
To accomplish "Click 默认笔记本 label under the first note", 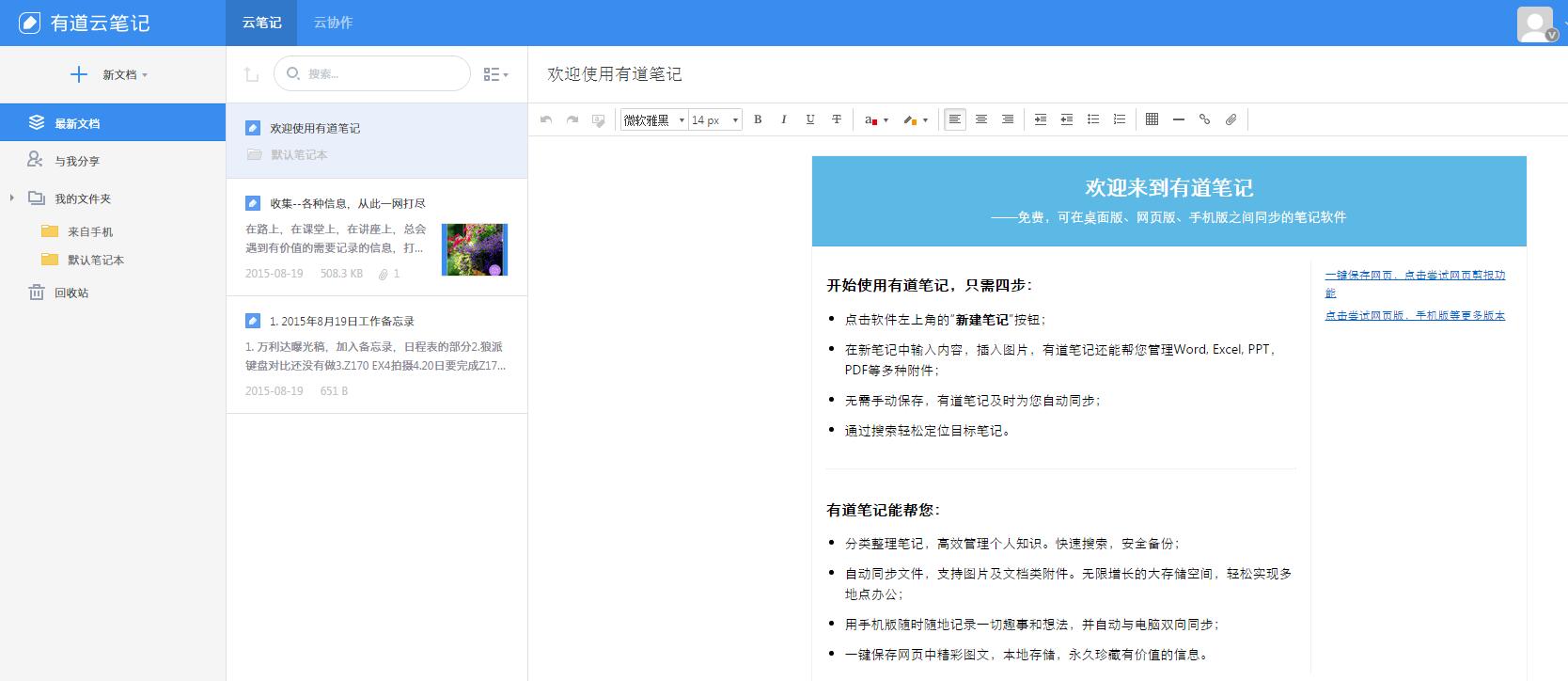I will click(299, 155).
